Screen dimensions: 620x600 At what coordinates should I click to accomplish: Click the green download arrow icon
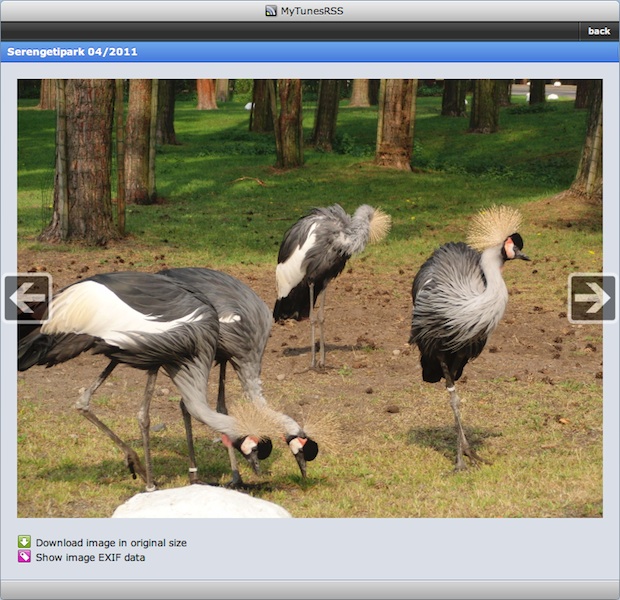point(24,542)
